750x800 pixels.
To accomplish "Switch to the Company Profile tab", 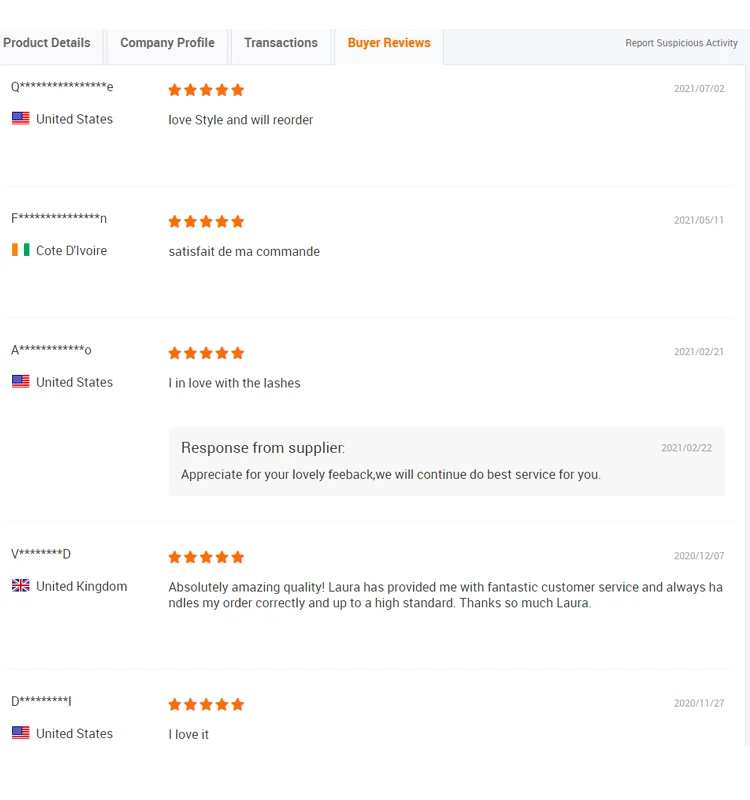I will 167,43.
